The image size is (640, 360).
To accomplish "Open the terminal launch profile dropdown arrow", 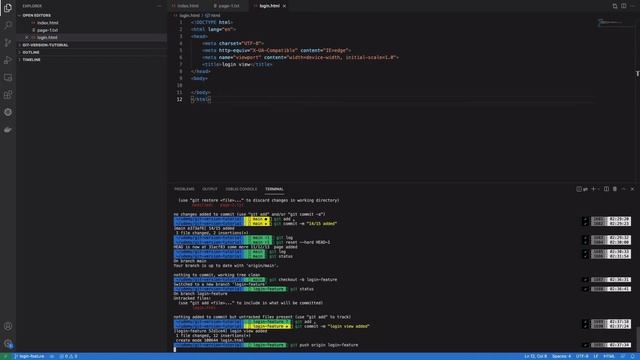I will [x=598, y=189].
